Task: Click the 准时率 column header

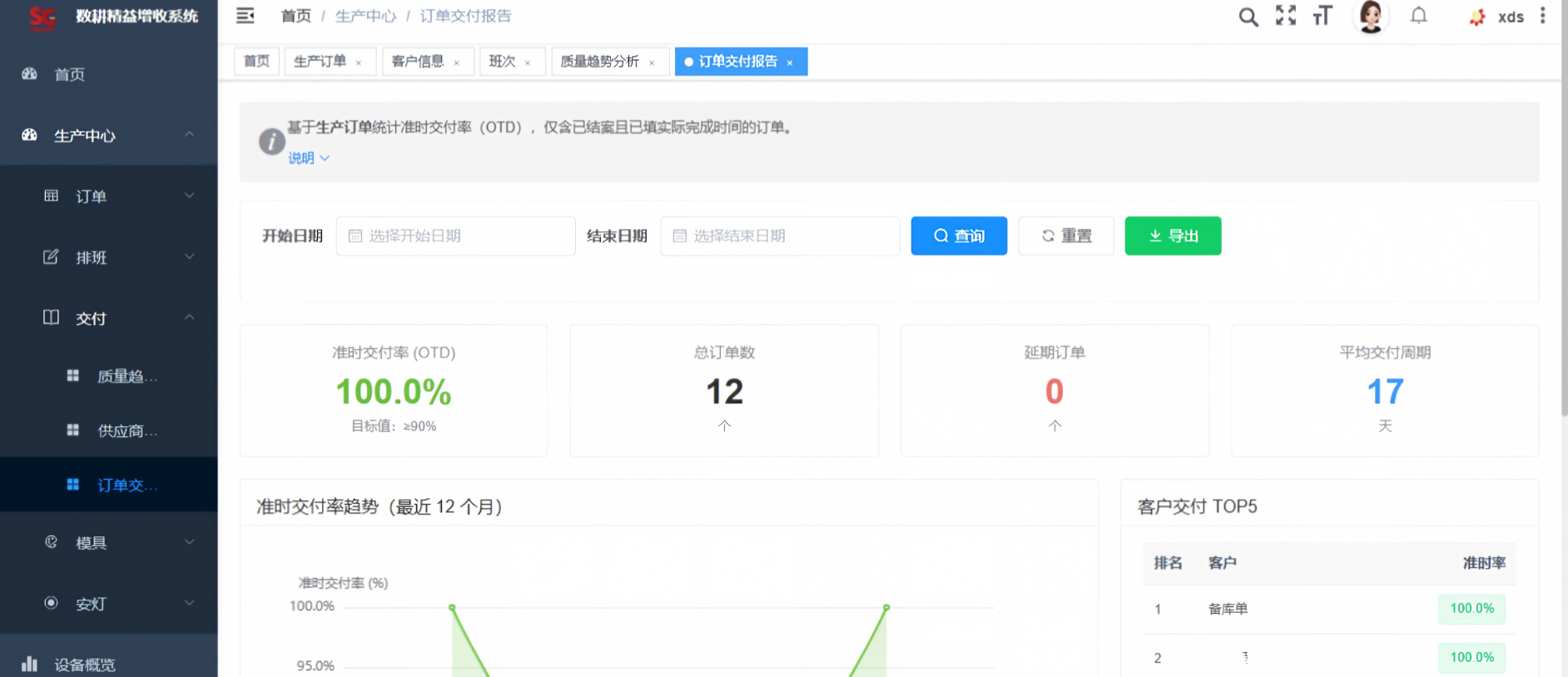Action: click(x=1484, y=563)
